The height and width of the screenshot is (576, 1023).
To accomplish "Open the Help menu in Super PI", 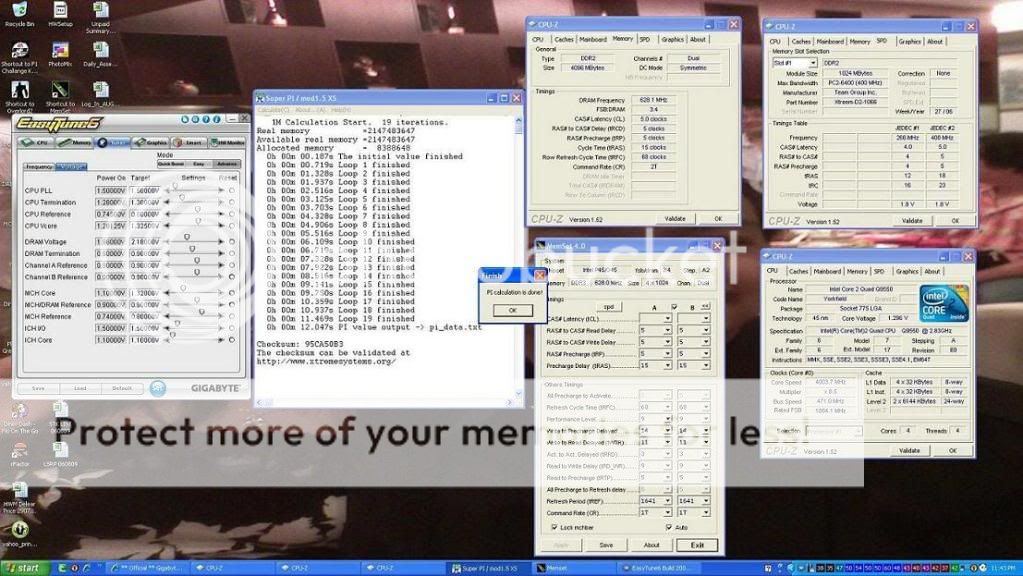I will click(x=341, y=110).
